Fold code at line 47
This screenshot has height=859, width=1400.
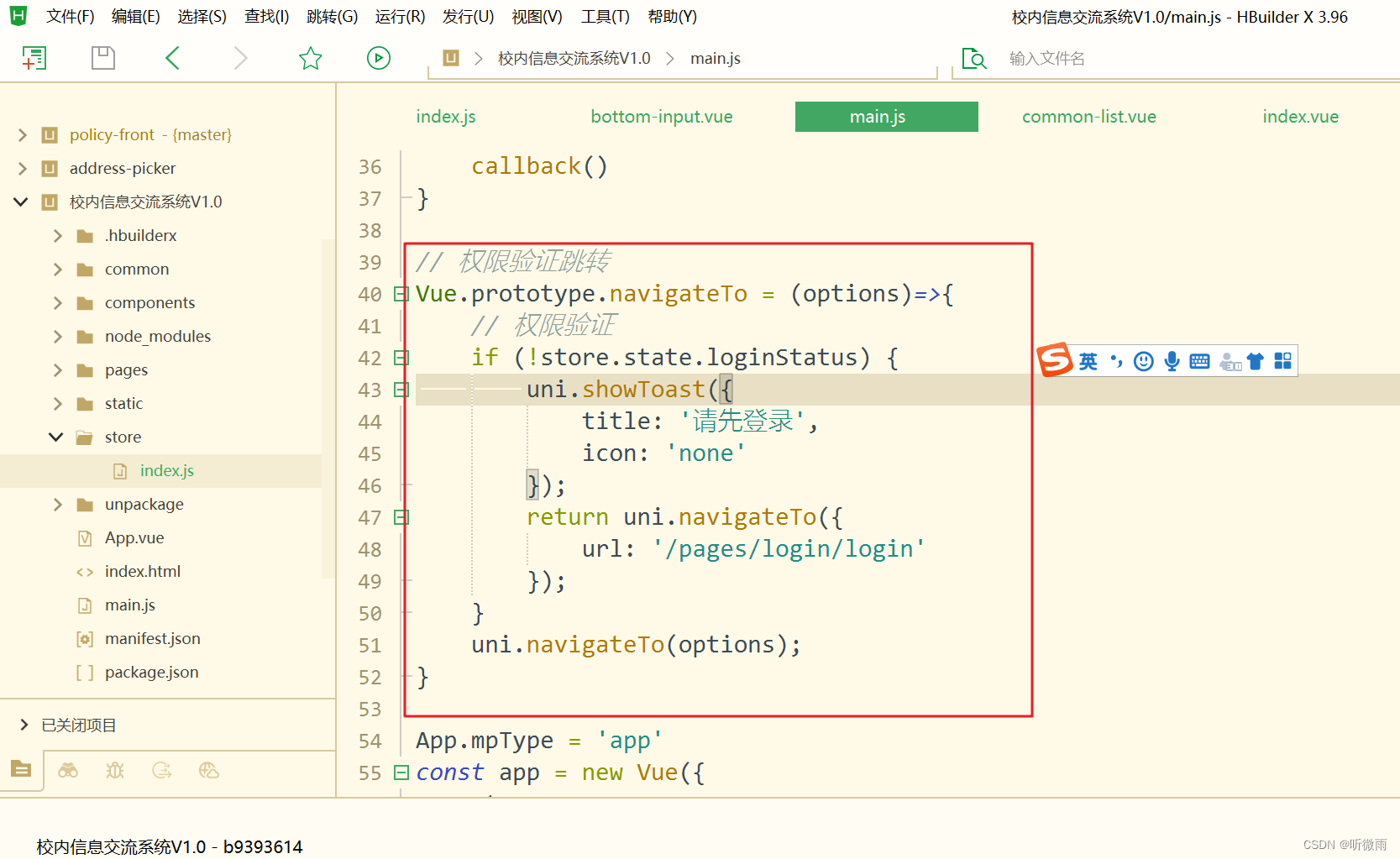(x=401, y=517)
